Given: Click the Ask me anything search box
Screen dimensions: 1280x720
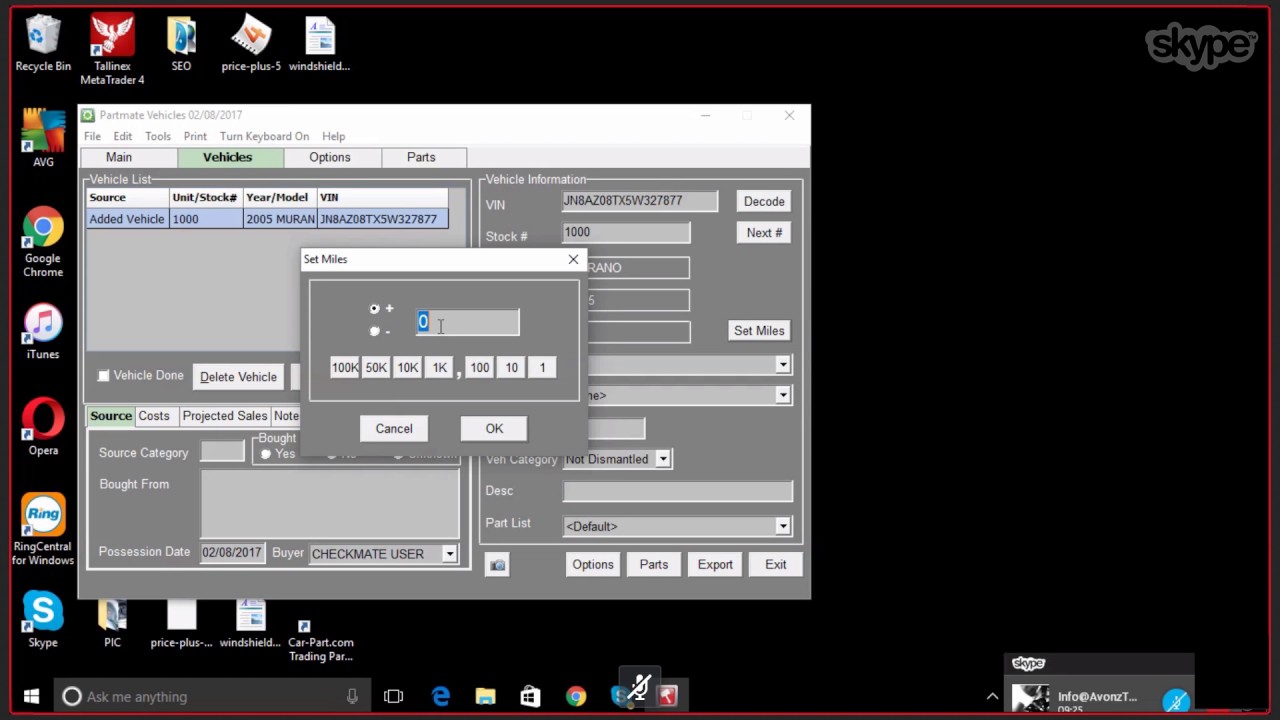Looking at the screenshot, I should tap(212, 696).
